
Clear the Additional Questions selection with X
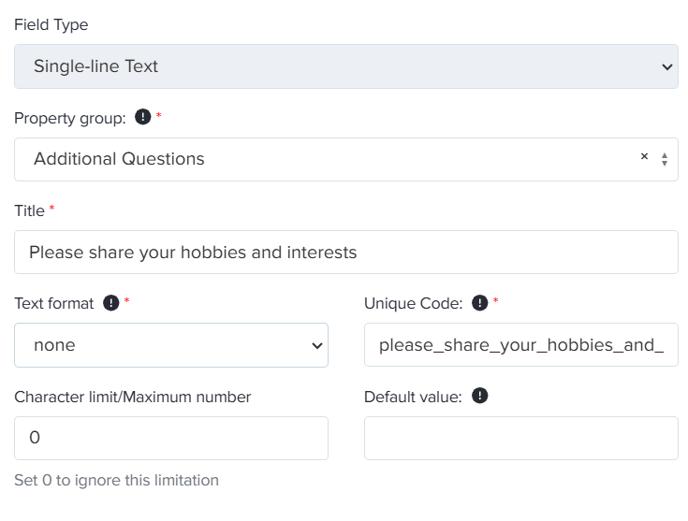(644, 156)
